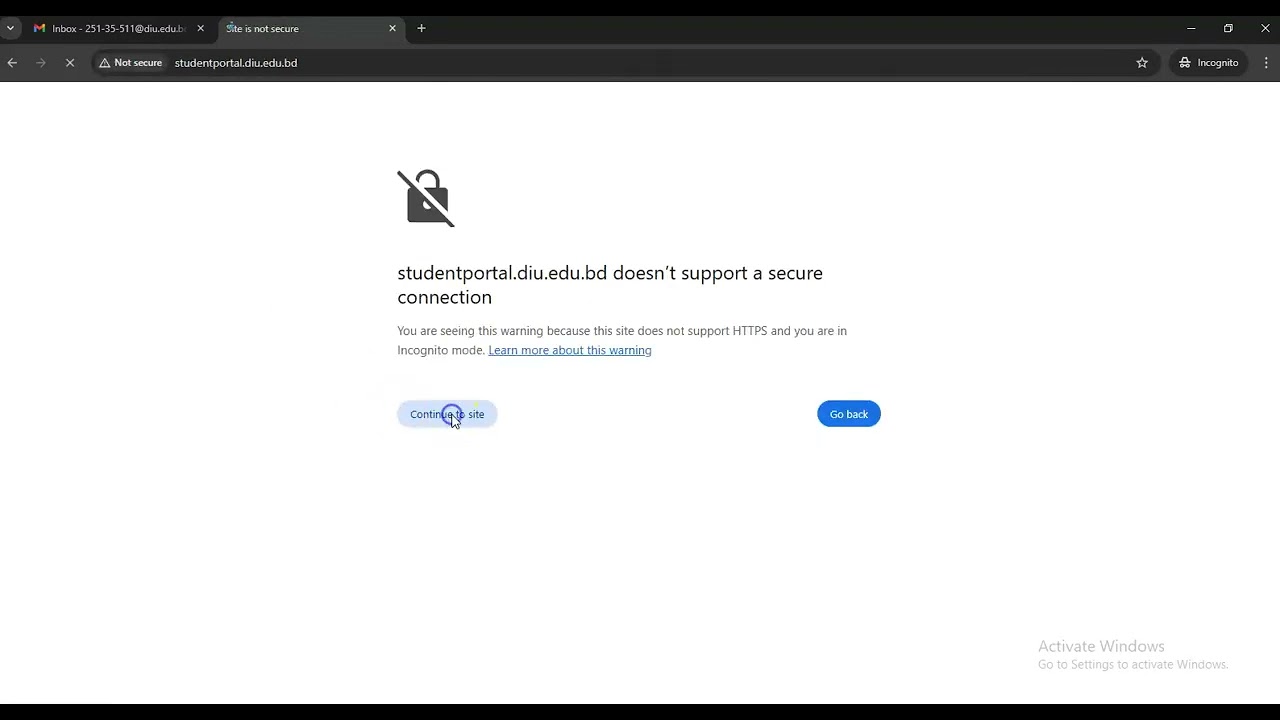Click the browser back arrow
Image resolution: width=1280 pixels, height=720 pixels.
point(12,63)
